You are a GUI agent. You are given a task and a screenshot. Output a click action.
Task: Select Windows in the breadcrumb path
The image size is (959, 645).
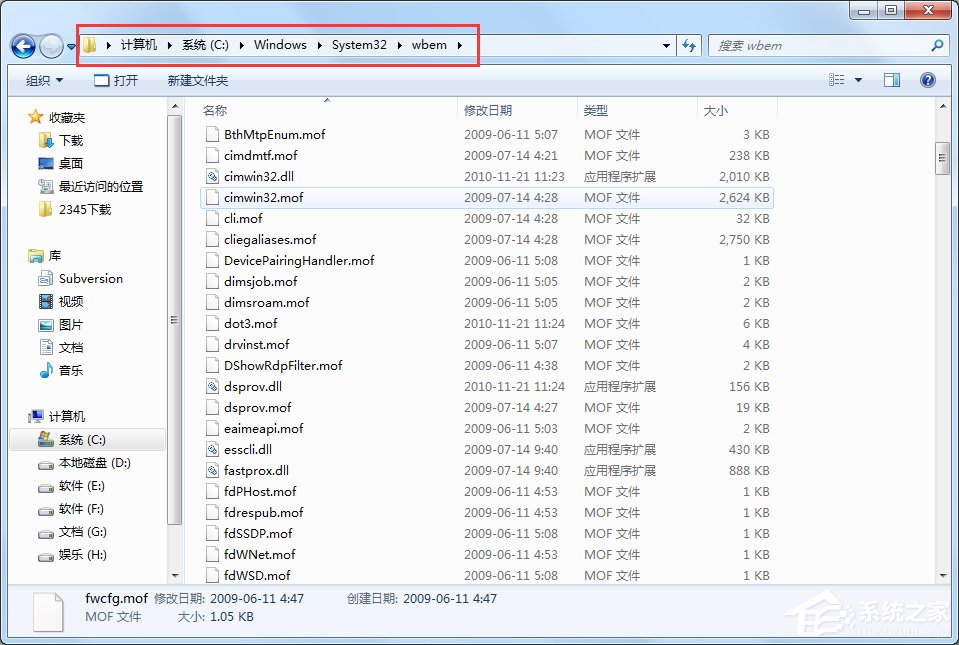click(x=280, y=45)
